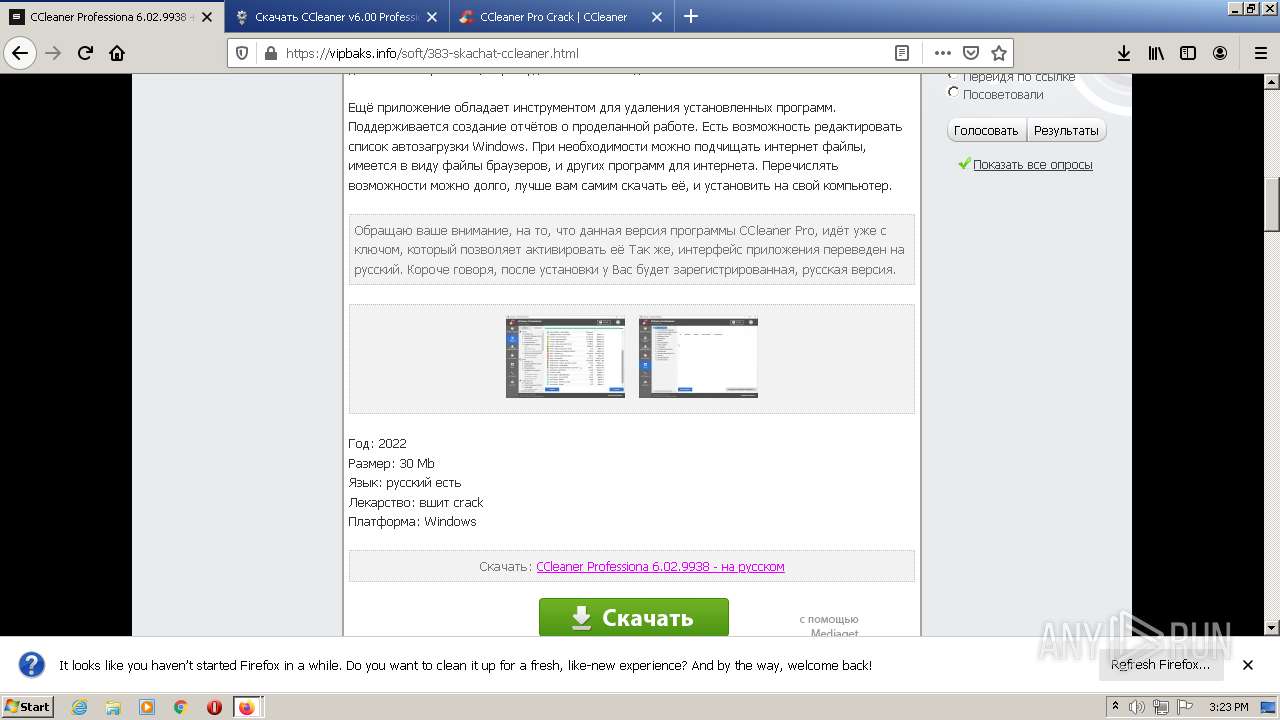Switch to the CCleaner Pro Crack tab
The width and height of the screenshot is (1280, 720).
(562, 17)
